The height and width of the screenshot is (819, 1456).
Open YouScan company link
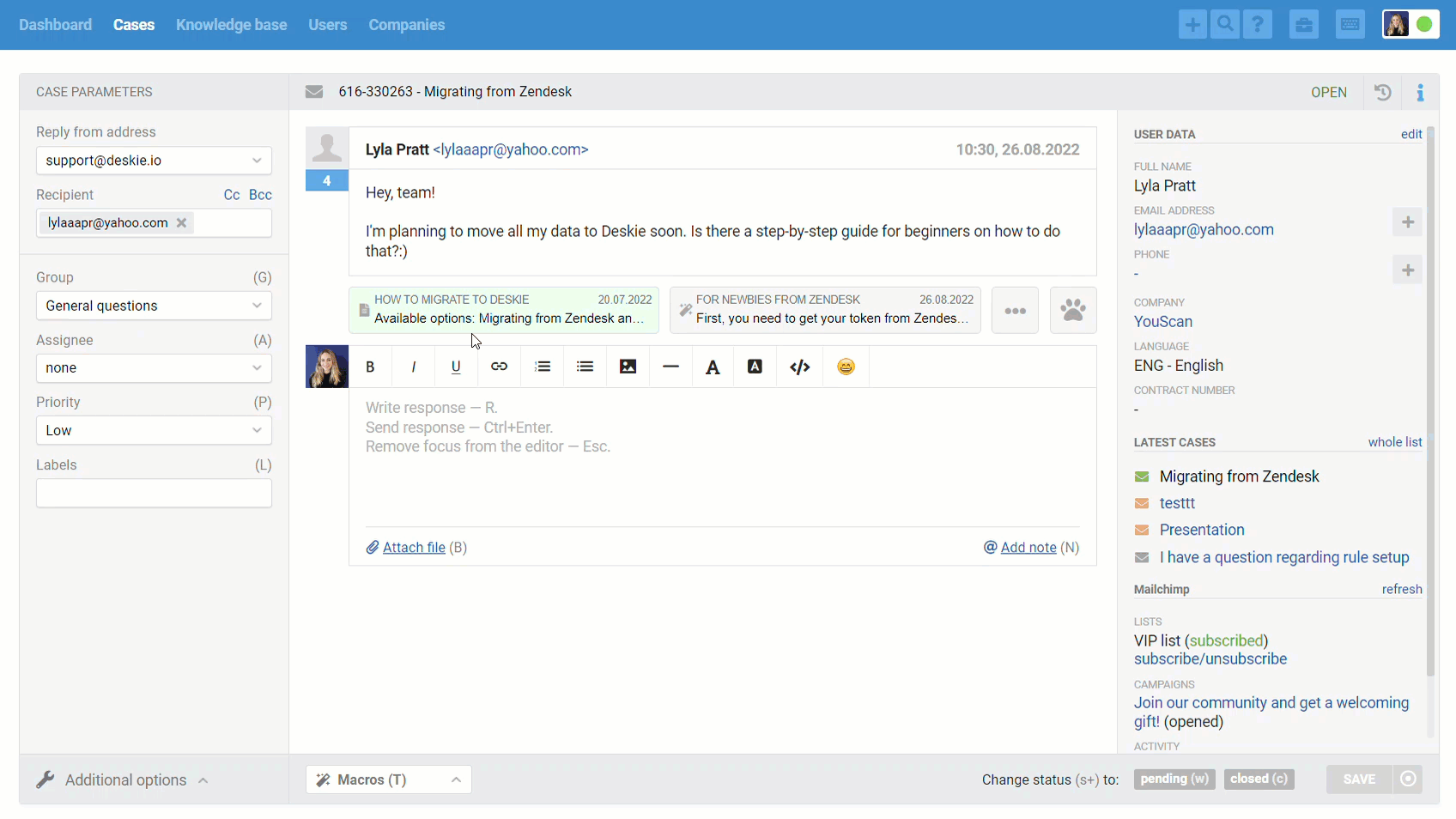pos(1163,322)
